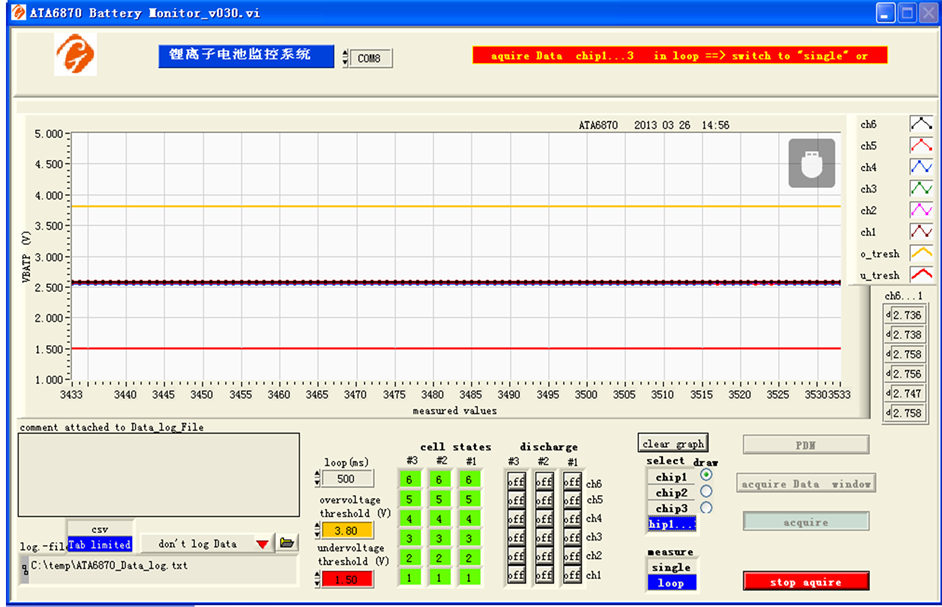Toggle ch6 discharge switch for chip #3
Image resolution: width=942 pixels, height=607 pixels.
coord(516,482)
